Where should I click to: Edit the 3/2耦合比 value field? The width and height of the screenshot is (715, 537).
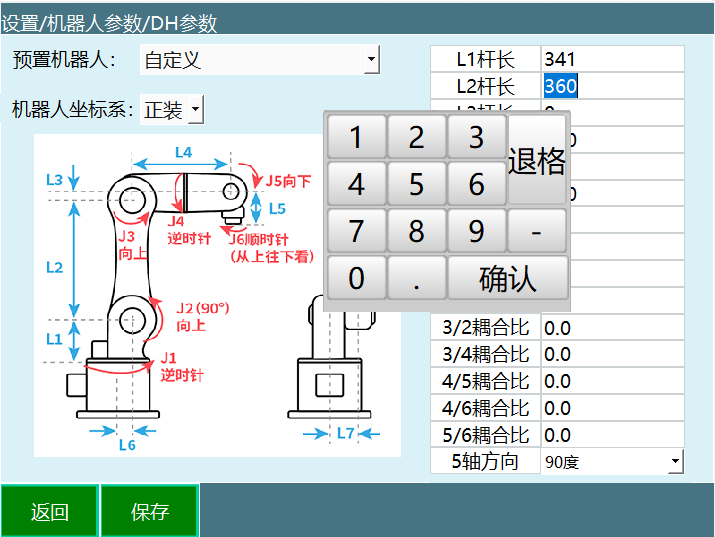(x=611, y=328)
